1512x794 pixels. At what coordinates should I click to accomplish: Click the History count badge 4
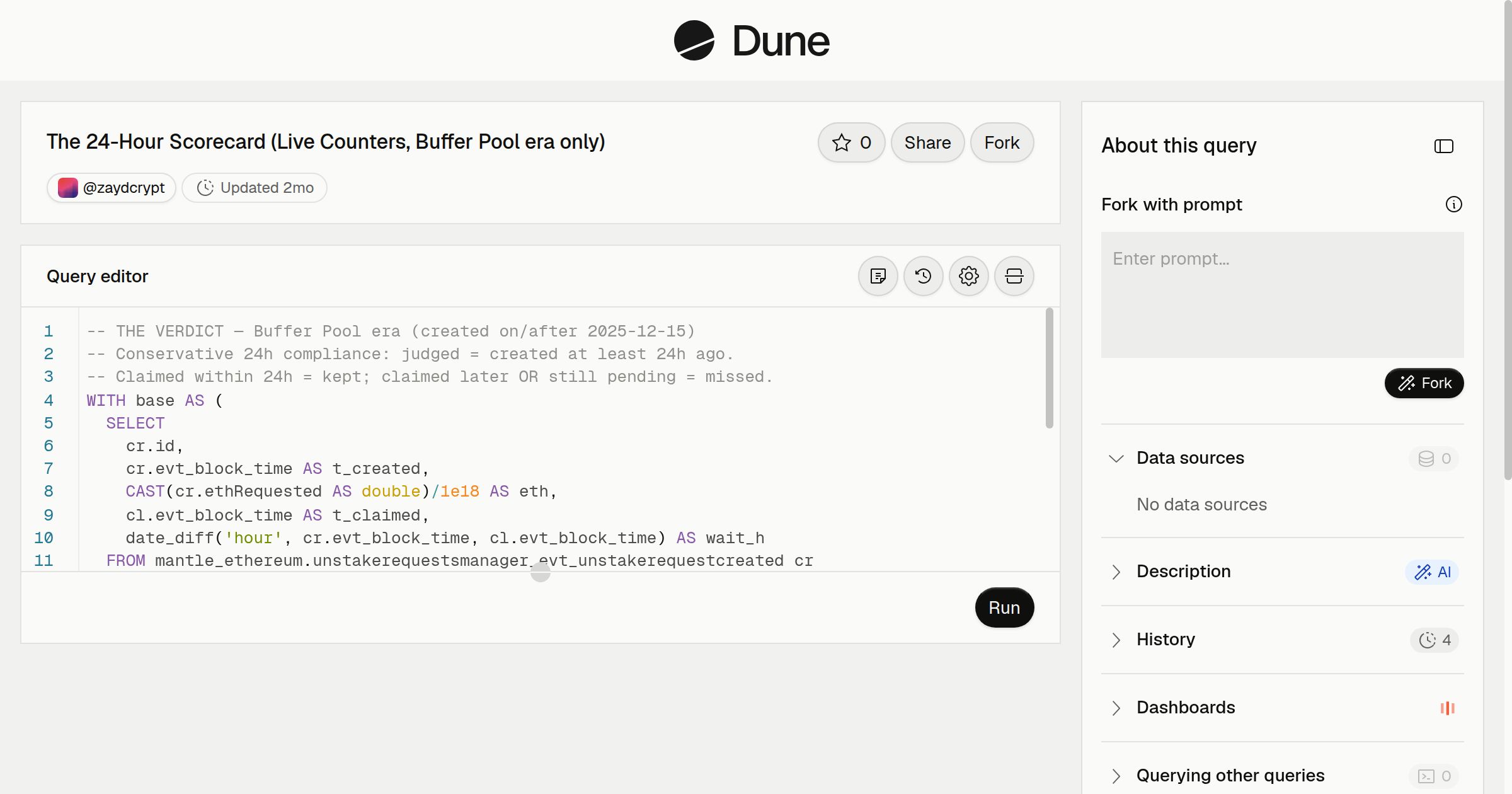1435,640
